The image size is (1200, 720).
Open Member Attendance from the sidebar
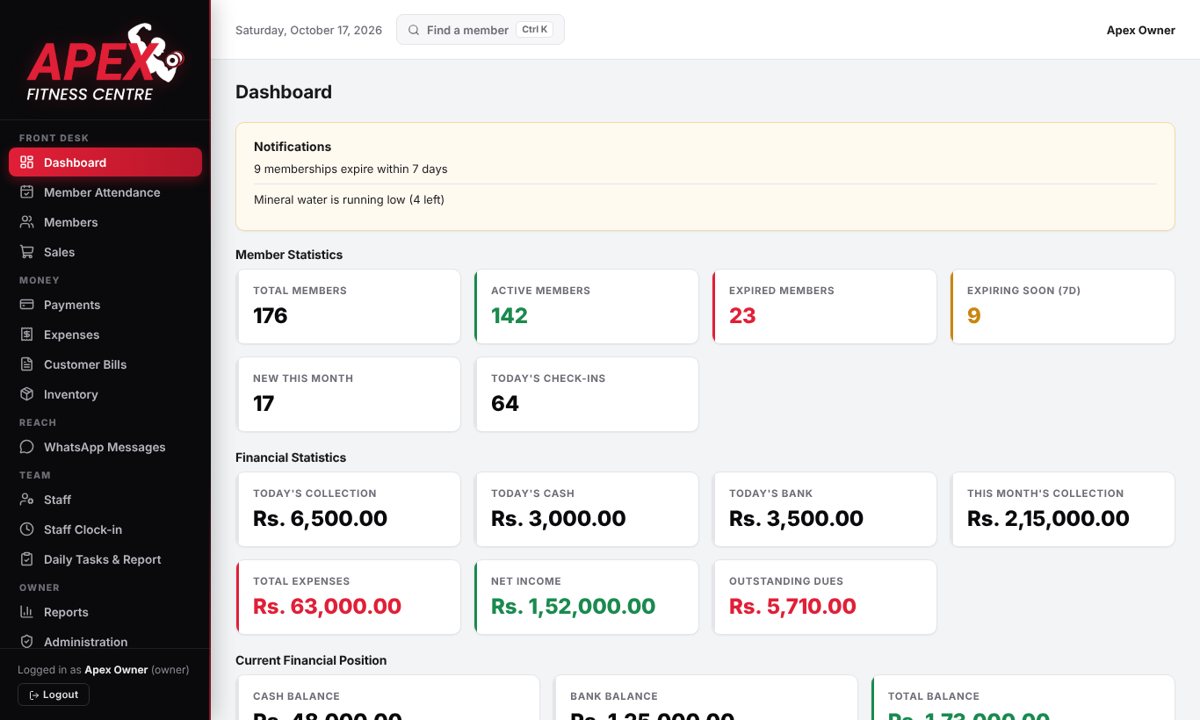click(x=105, y=192)
